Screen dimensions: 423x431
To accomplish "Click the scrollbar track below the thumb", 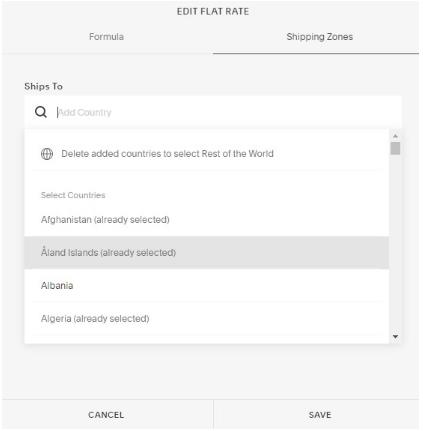I will click(x=395, y=243).
